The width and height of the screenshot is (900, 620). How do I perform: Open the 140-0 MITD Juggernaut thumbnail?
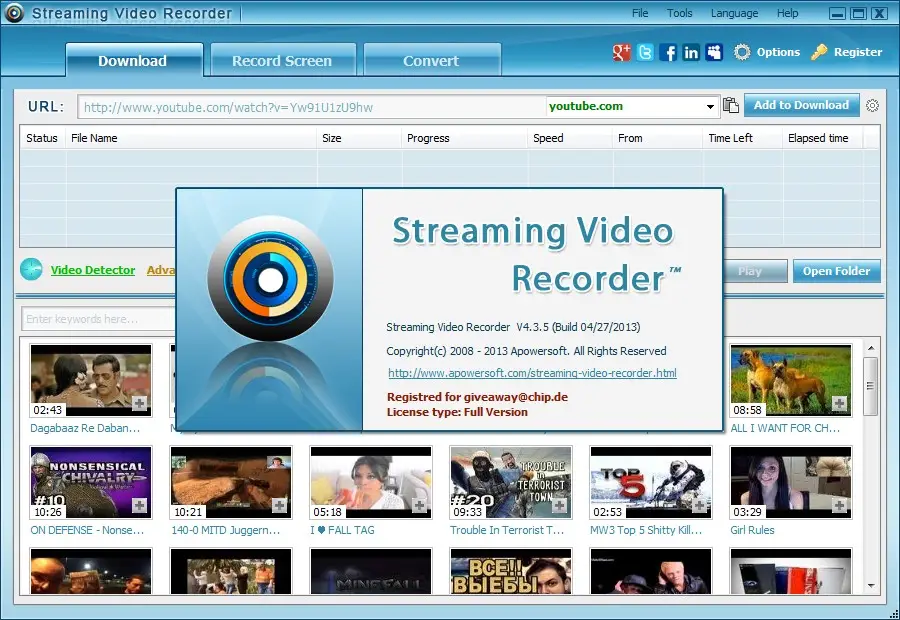231,482
